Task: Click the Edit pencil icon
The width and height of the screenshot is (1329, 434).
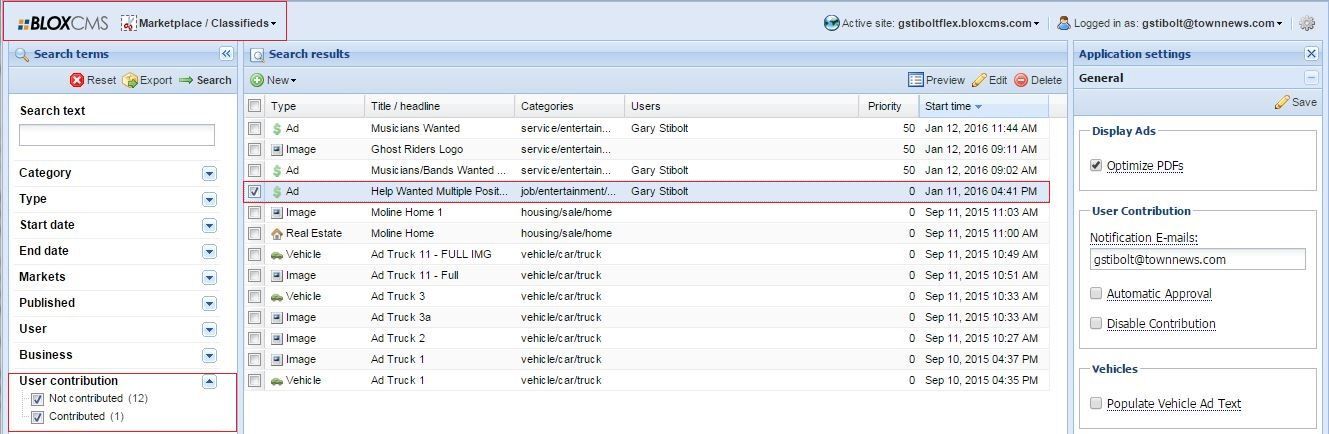Action: tap(979, 80)
